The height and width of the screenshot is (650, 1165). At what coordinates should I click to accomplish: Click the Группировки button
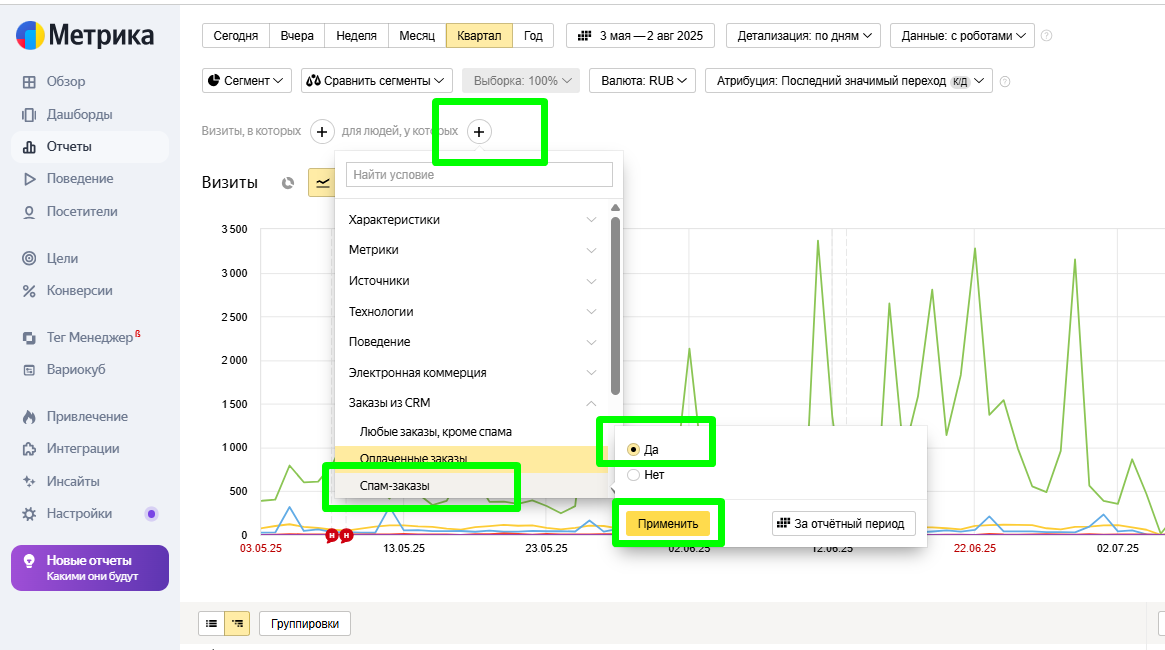pos(304,624)
